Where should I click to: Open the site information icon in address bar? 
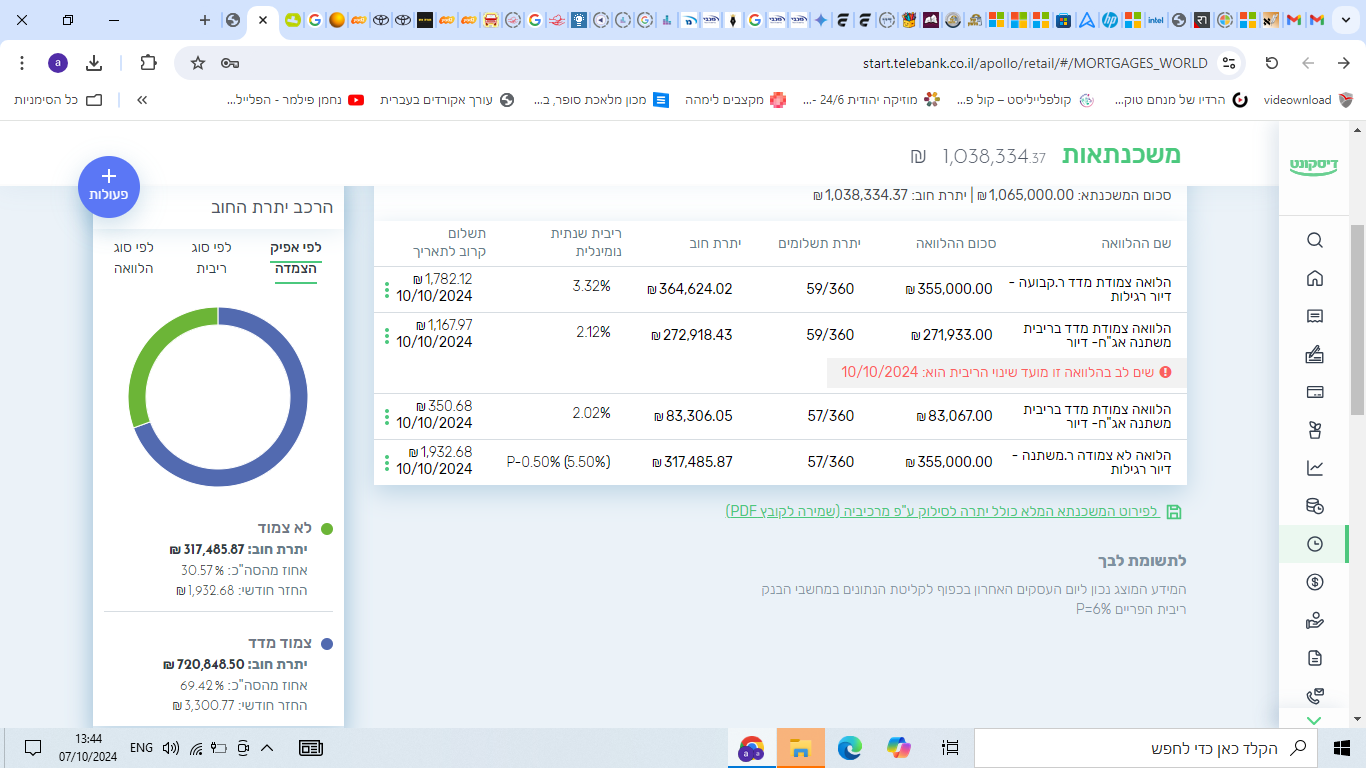pyautogui.click(x=1230, y=63)
